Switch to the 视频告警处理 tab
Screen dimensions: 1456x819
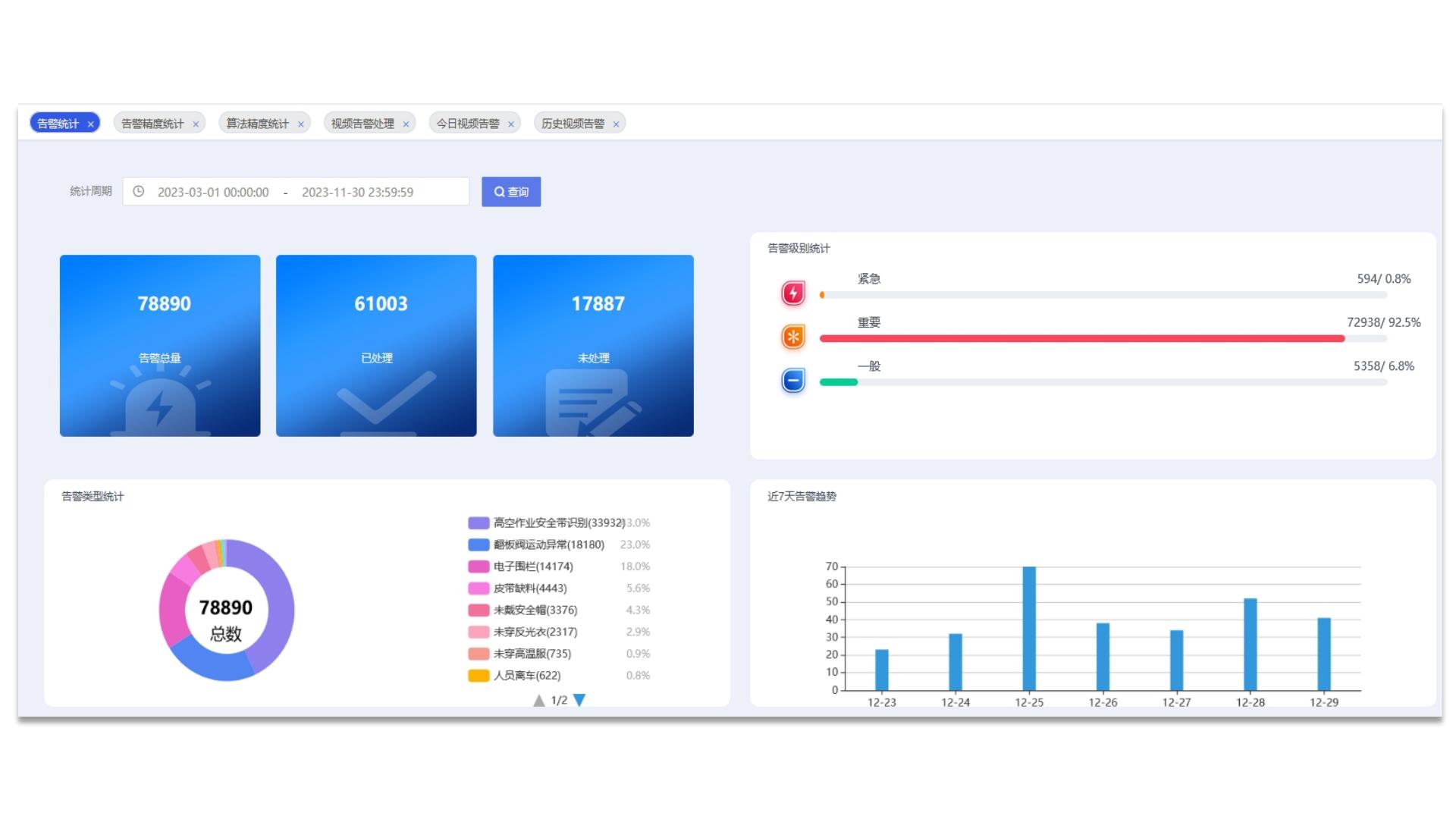point(362,124)
